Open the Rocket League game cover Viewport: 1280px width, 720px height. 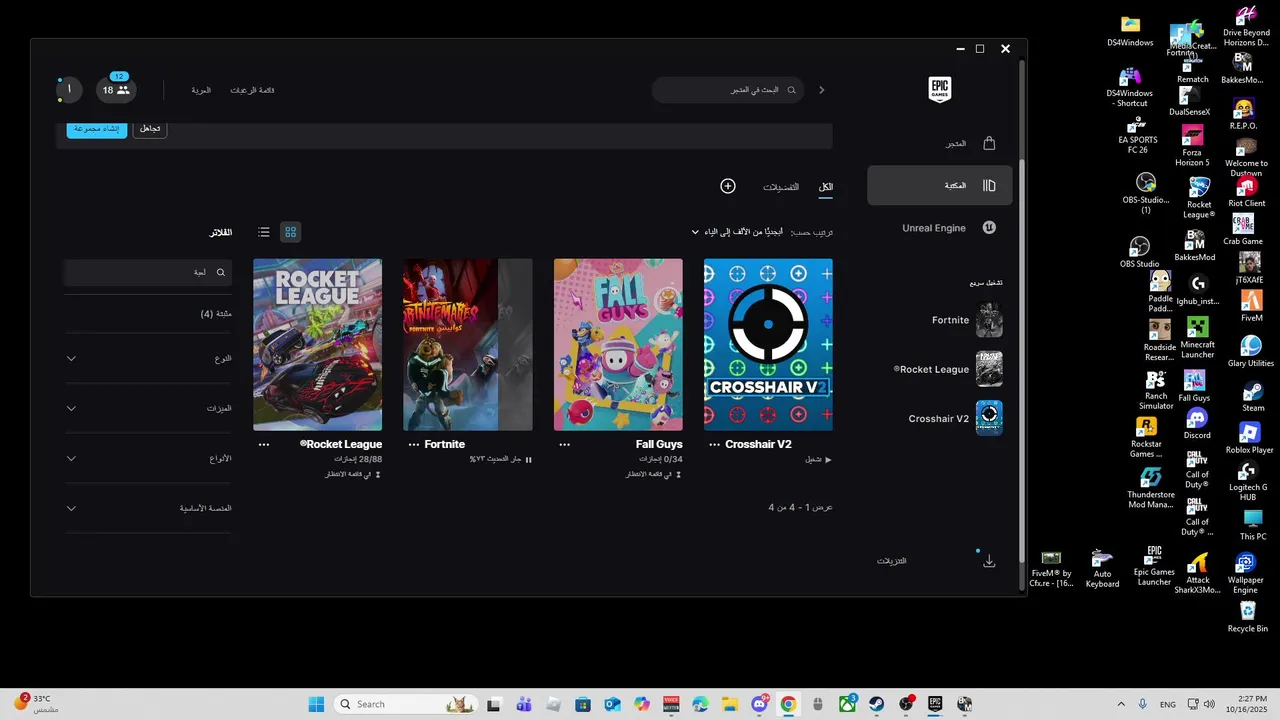coord(317,345)
